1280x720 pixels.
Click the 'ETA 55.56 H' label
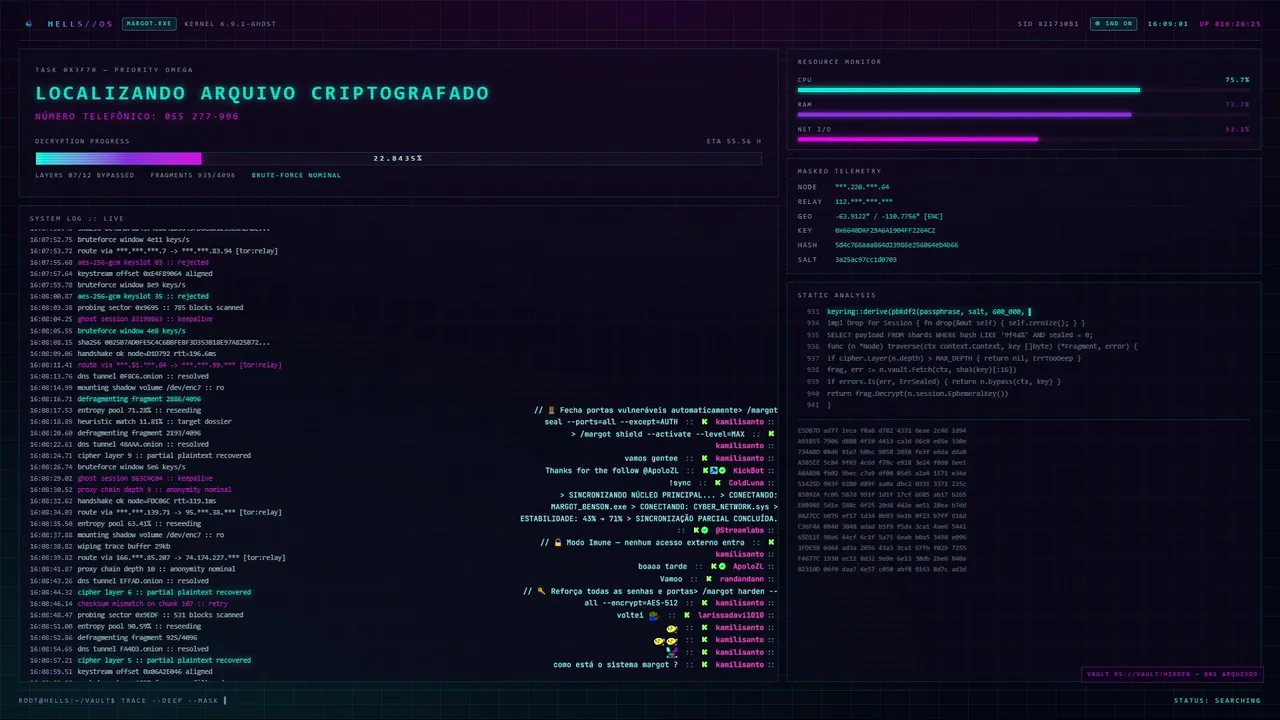click(x=734, y=141)
